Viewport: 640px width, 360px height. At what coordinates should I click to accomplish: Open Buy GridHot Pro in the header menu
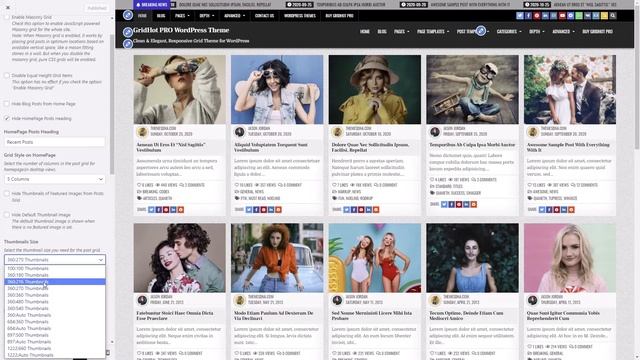tap(597, 31)
